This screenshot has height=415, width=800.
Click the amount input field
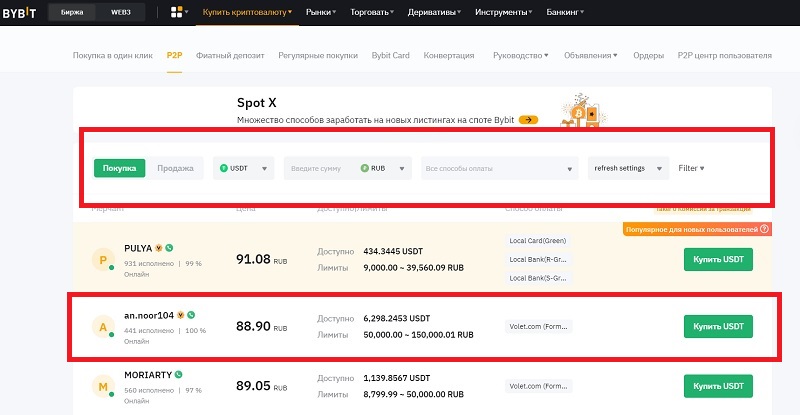coord(320,169)
